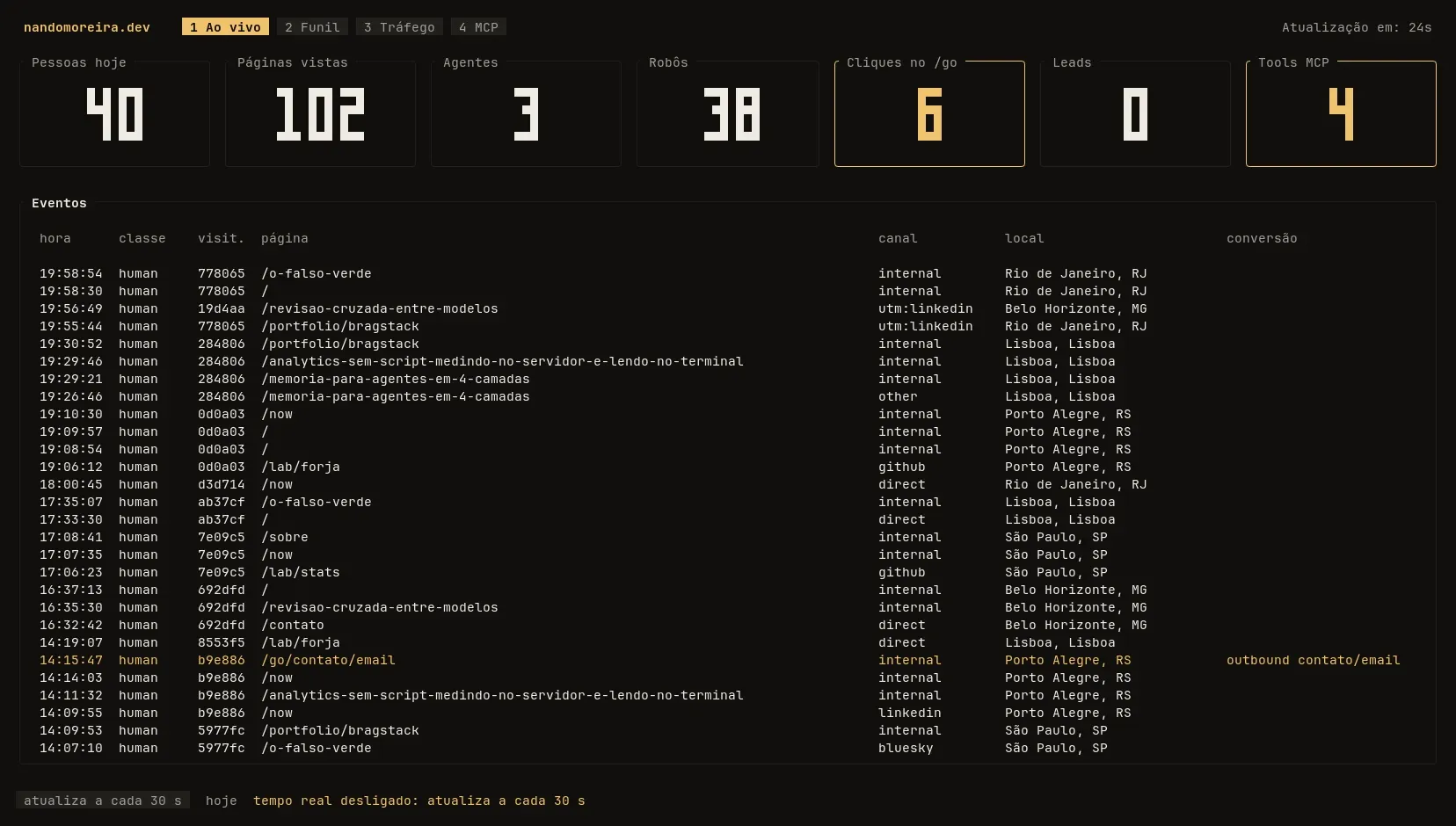Click the 'bluesky' channel entry
The width and height of the screenshot is (1456, 826).
tap(906, 748)
